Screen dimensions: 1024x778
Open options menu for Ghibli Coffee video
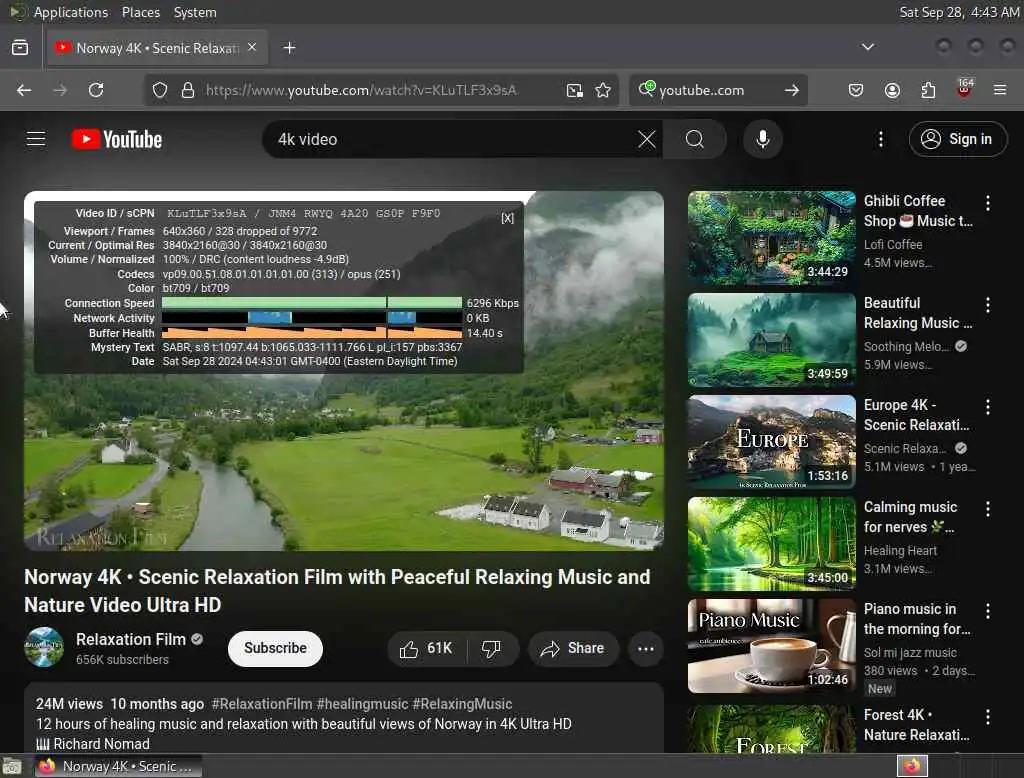pyautogui.click(x=987, y=203)
